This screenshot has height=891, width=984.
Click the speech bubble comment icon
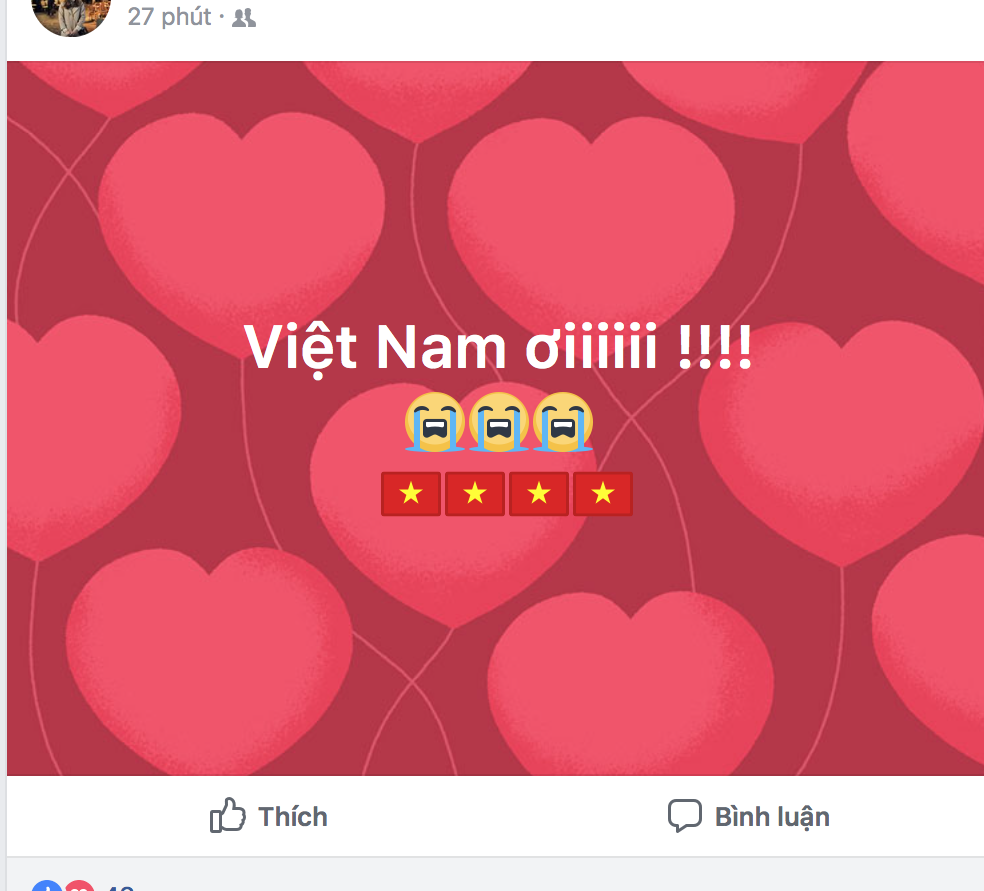685,815
